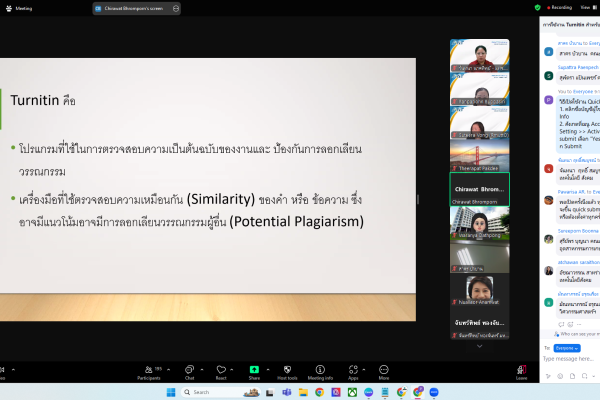Open the More options menu
Viewport: 600px width, 400px height.
point(384,372)
